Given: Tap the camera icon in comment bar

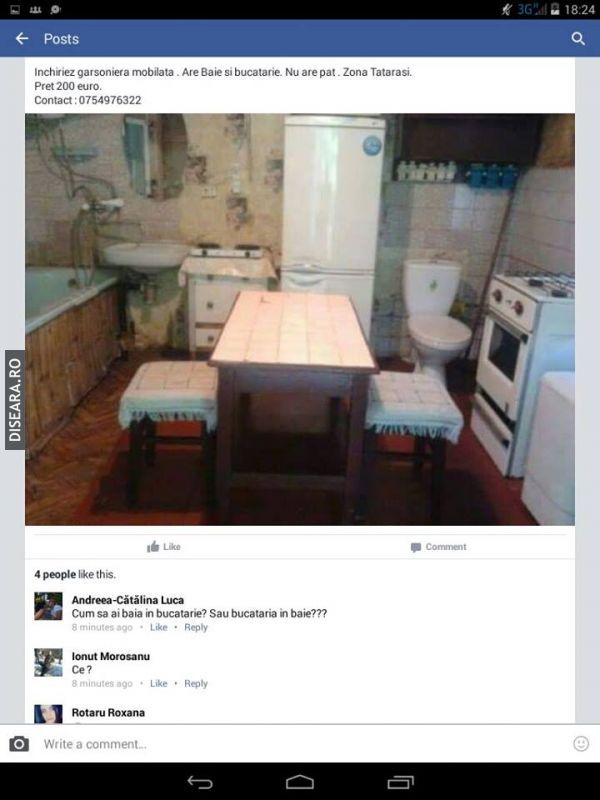Looking at the screenshot, I should [19, 744].
